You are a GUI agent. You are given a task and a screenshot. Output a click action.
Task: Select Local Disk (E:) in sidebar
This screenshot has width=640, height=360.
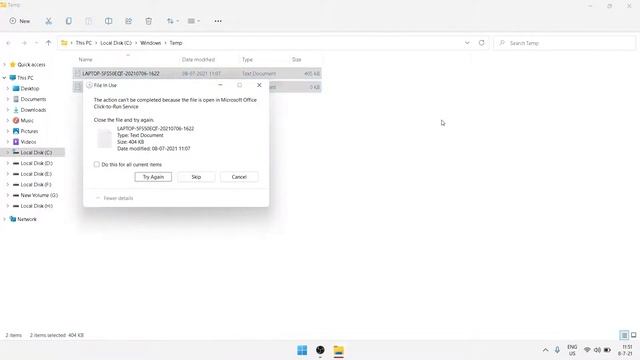click(36, 174)
